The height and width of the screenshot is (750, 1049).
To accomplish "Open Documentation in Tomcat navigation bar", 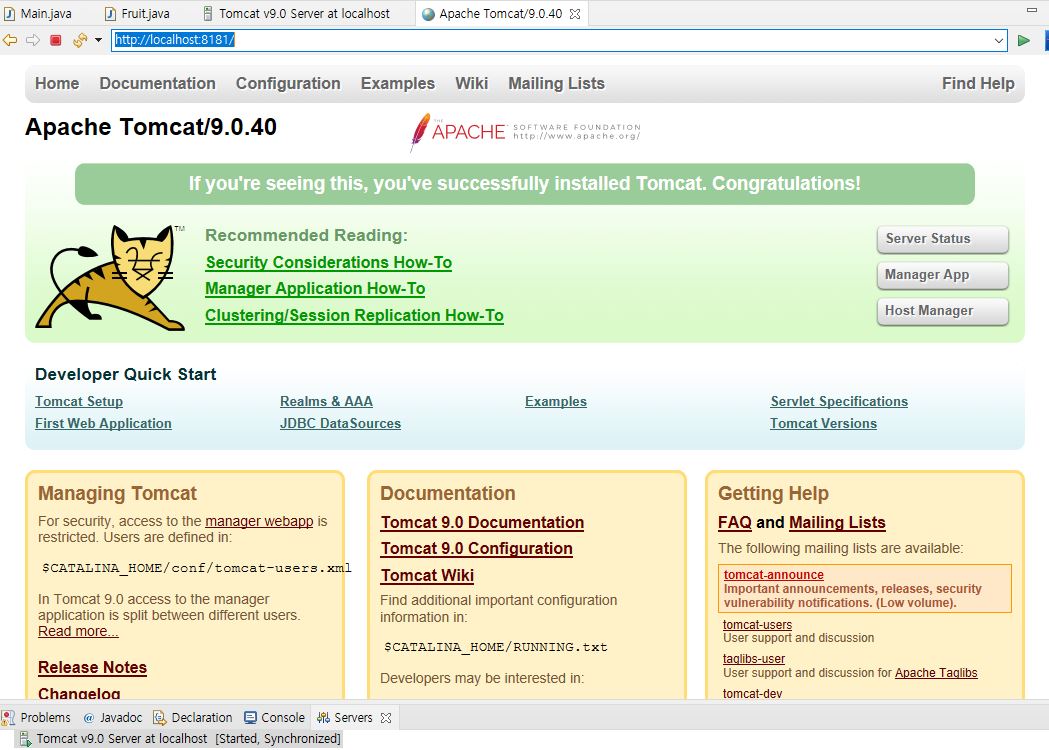I will (x=157, y=84).
